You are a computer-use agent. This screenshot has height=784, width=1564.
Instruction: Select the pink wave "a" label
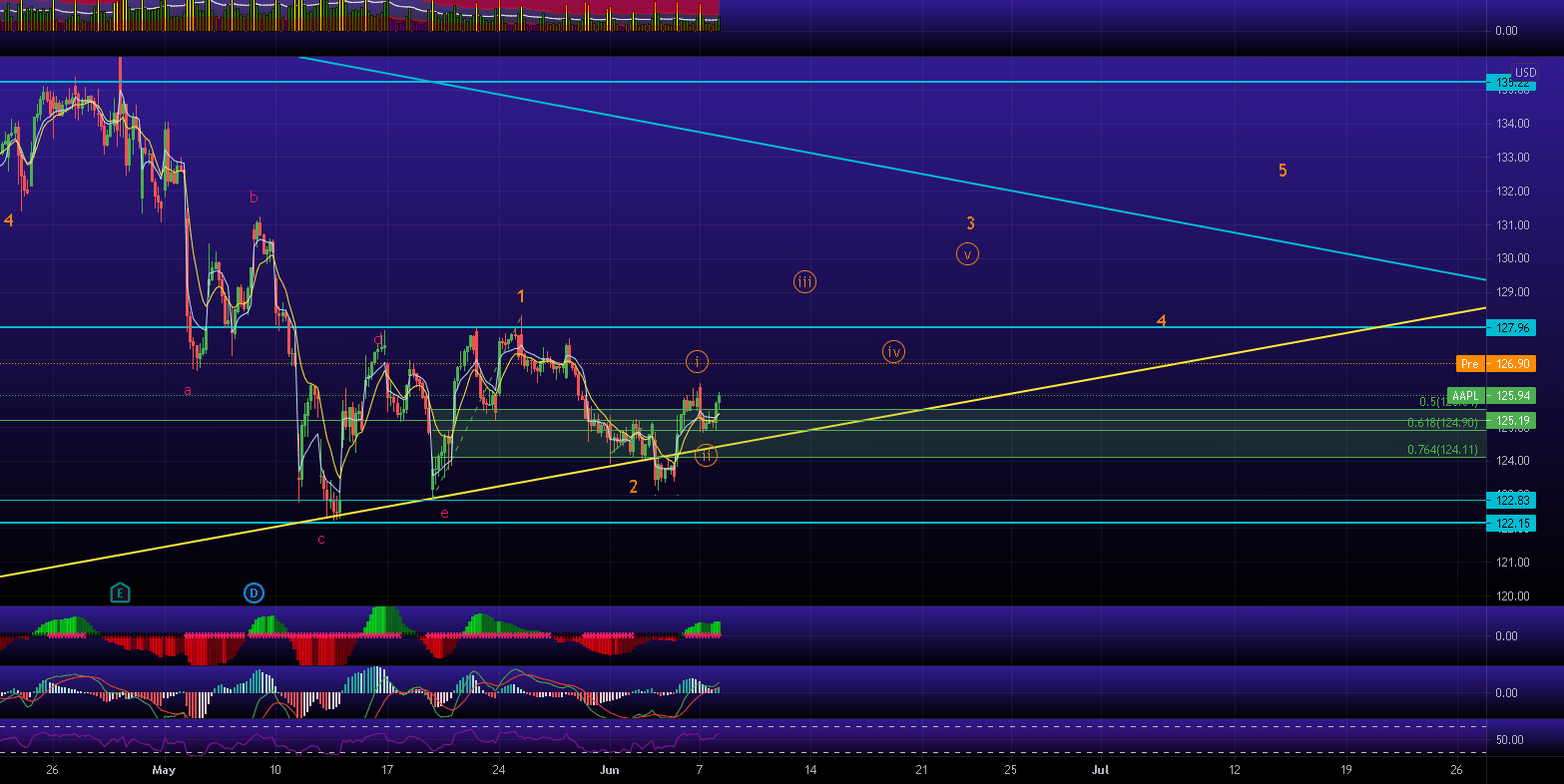pos(187,391)
